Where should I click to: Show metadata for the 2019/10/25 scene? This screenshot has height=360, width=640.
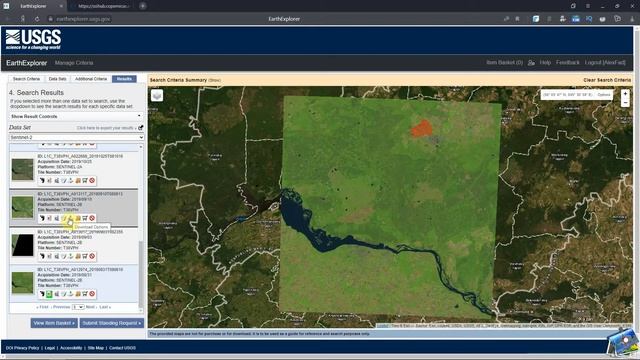[x=63, y=180]
